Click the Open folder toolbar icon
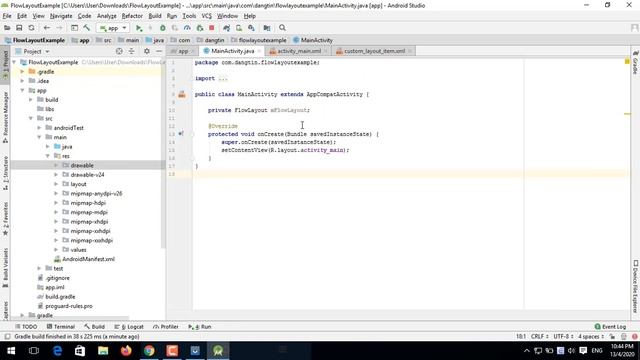This screenshot has width=640, height=360. [x=7, y=28]
